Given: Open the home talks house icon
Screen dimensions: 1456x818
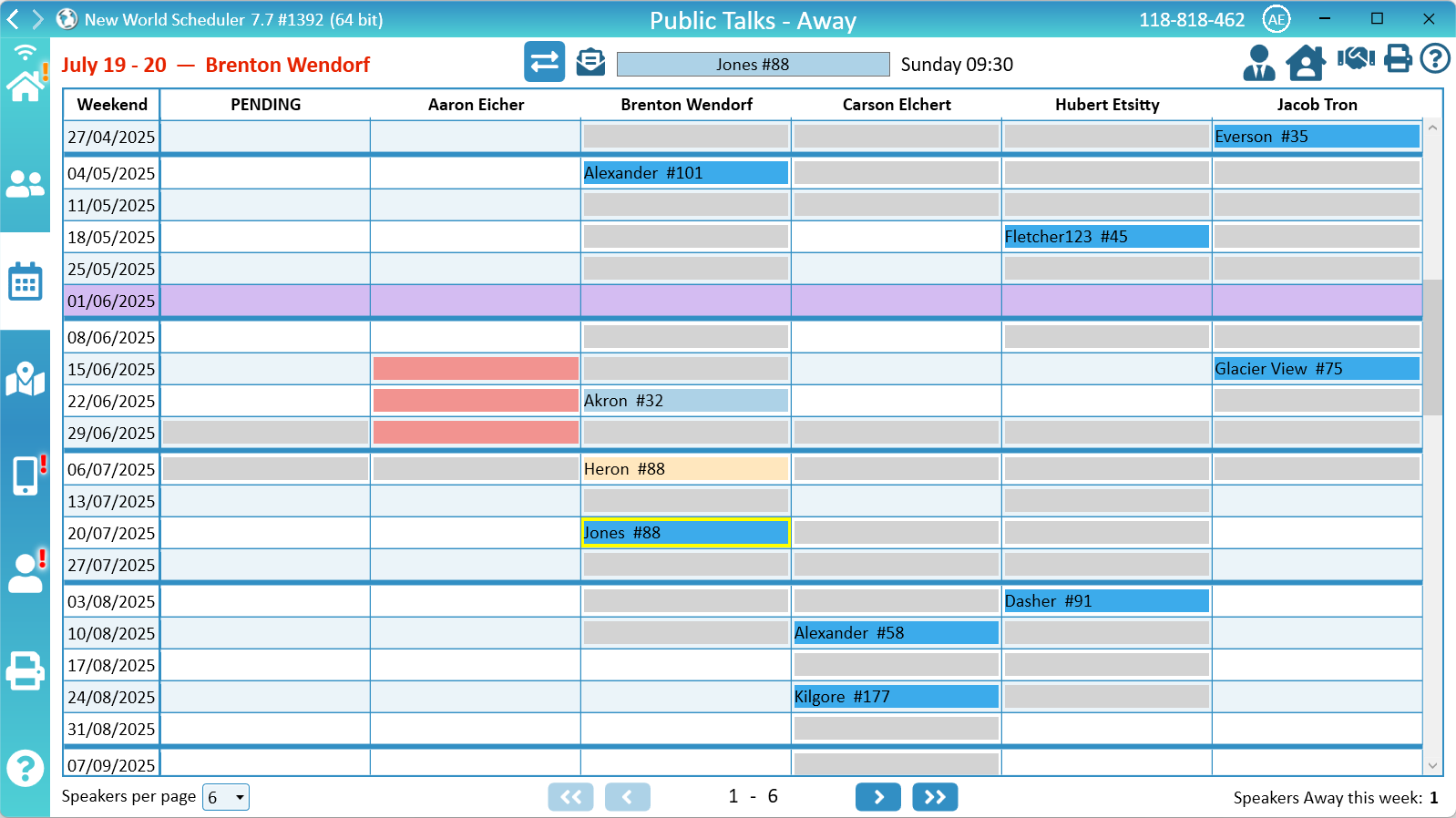Looking at the screenshot, I should point(1306,62).
